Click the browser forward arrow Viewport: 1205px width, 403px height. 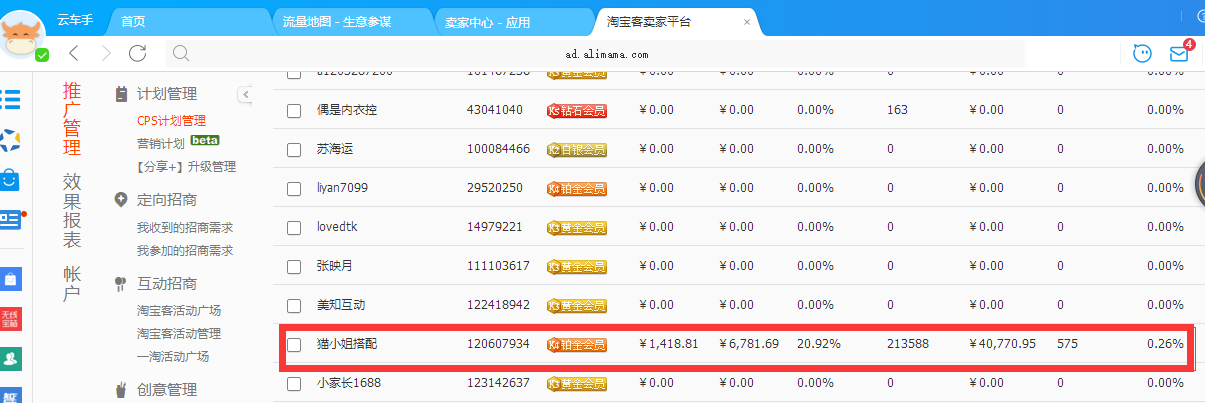point(105,53)
